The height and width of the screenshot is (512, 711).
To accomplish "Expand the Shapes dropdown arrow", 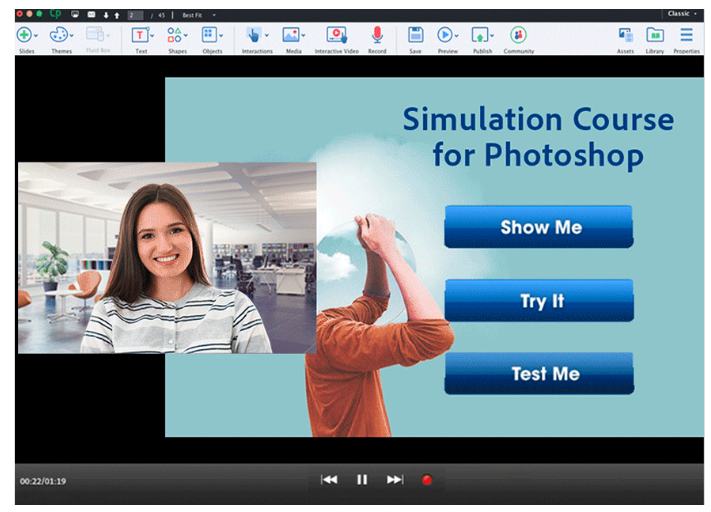I will pyautogui.click(x=186, y=35).
